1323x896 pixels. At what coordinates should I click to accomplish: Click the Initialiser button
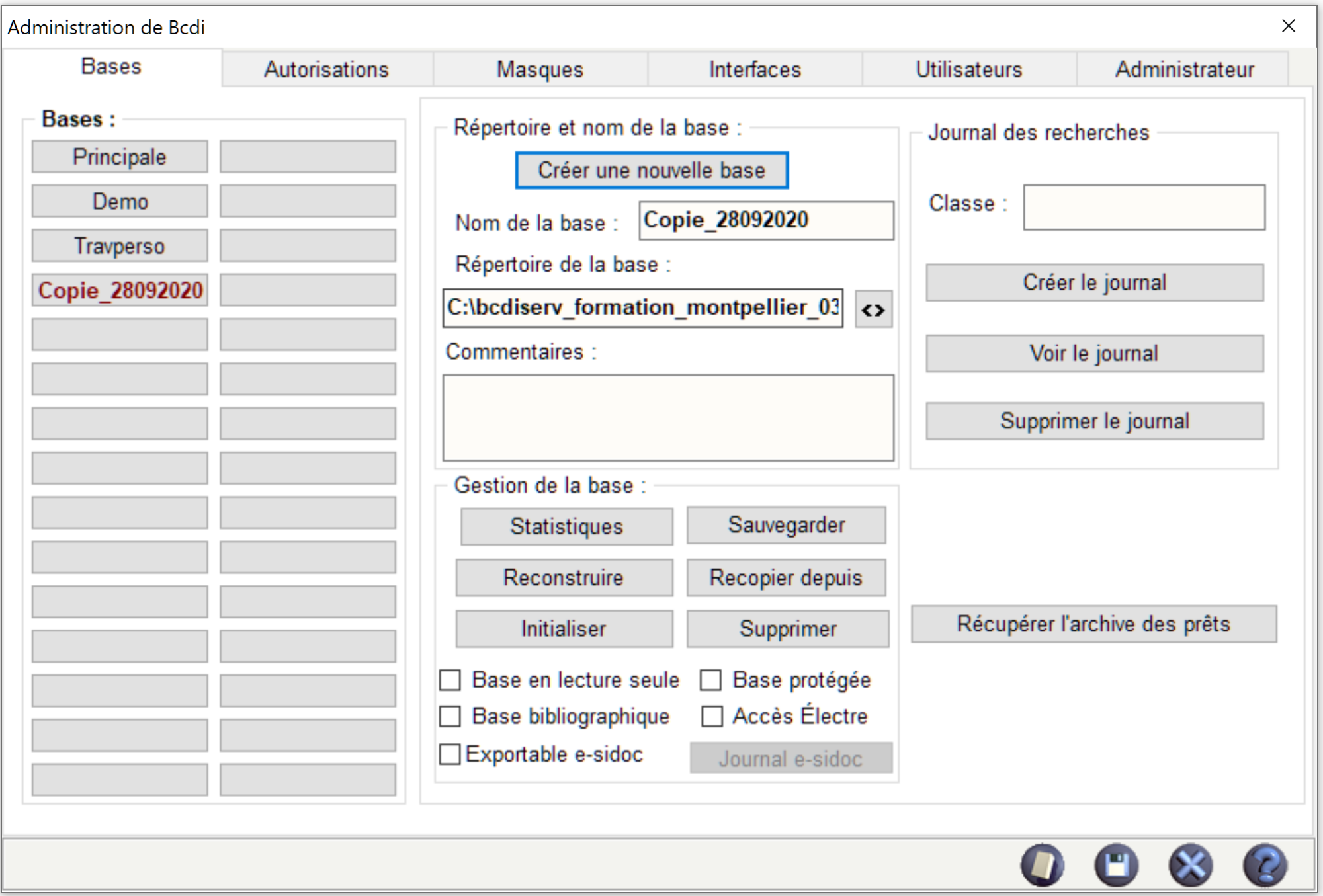[x=564, y=629]
